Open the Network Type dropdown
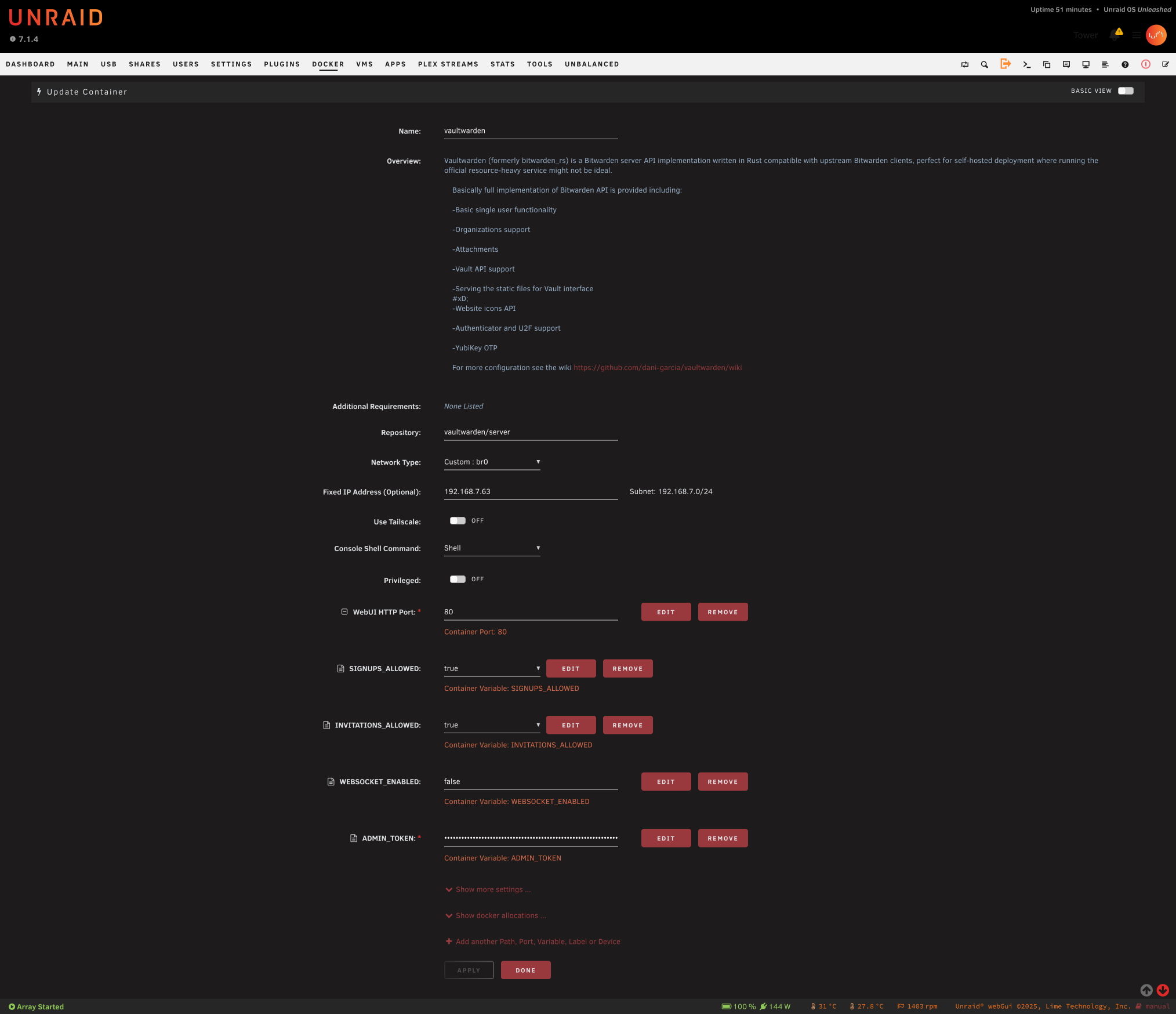Screen dimensions: 1176x1014 coord(492,462)
